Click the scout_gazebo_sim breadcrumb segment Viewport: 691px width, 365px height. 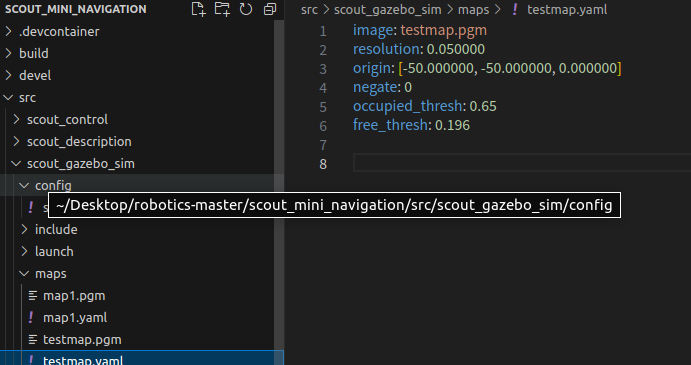(387, 9)
